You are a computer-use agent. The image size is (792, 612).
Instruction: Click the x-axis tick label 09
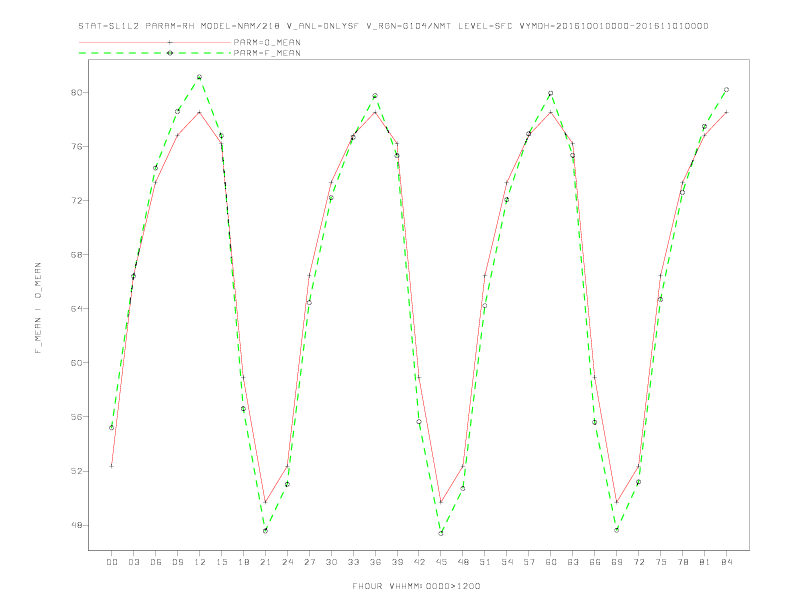pyautogui.click(x=177, y=562)
